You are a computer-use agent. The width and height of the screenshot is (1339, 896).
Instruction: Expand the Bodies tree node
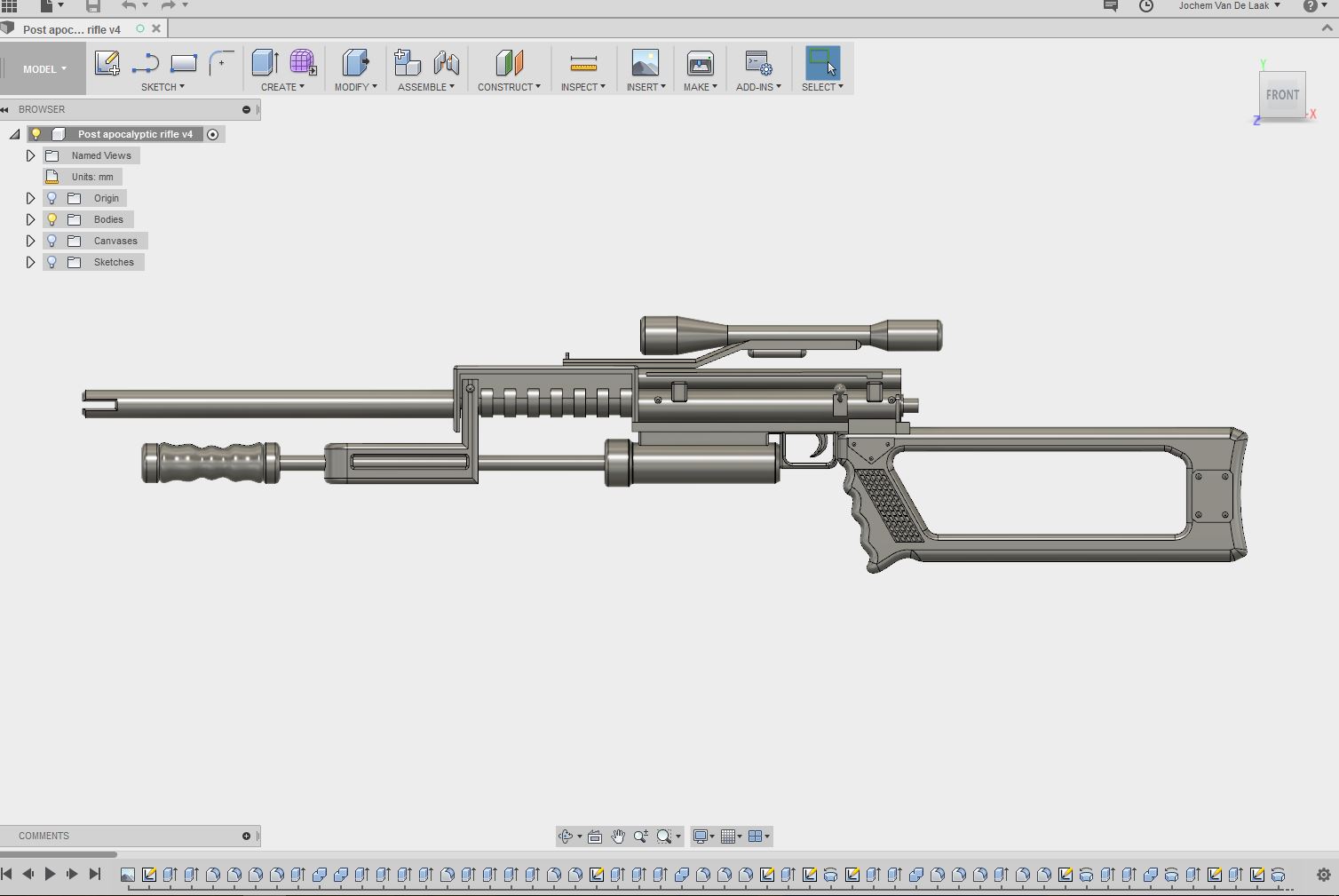pyautogui.click(x=30, y=219)
